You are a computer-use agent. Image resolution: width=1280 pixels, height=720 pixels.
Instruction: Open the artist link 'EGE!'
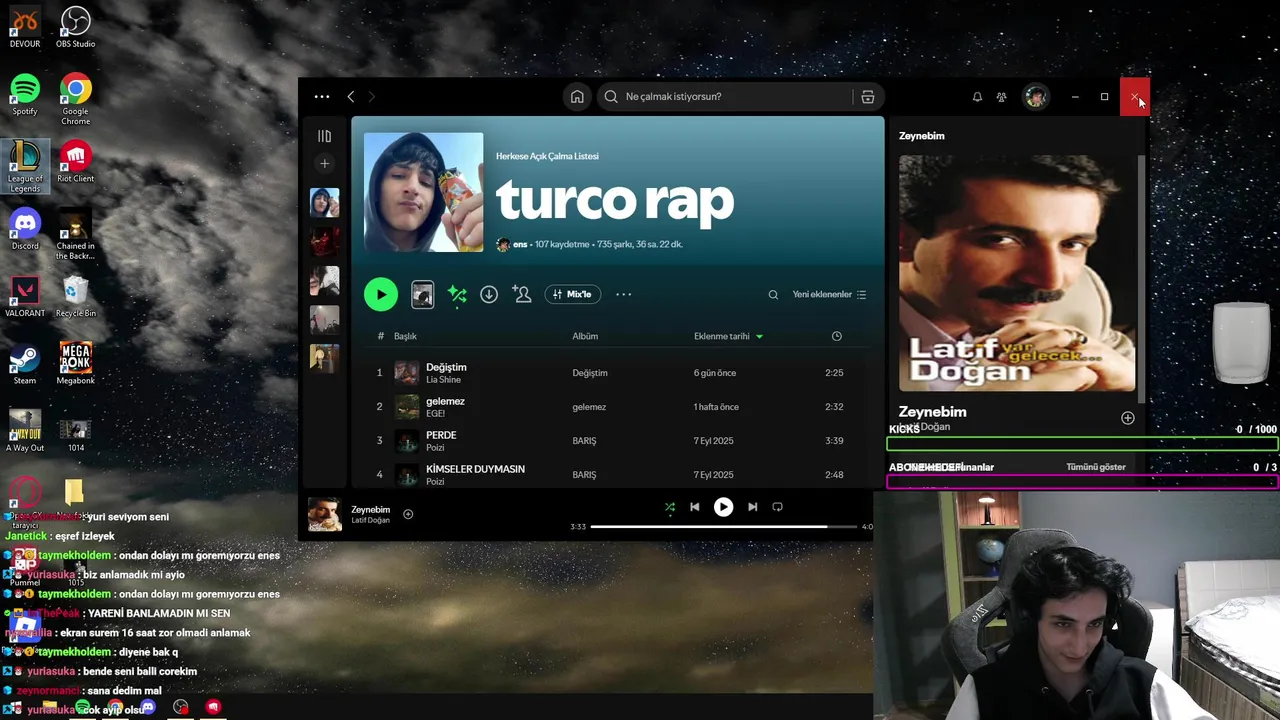click(x=435, y=414)
